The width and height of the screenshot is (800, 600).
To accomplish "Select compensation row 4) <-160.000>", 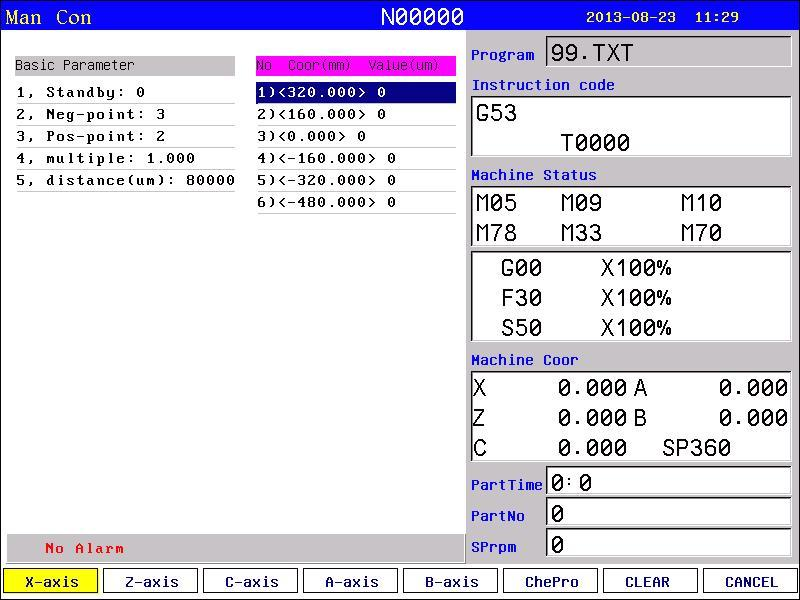I will point(356,158).
